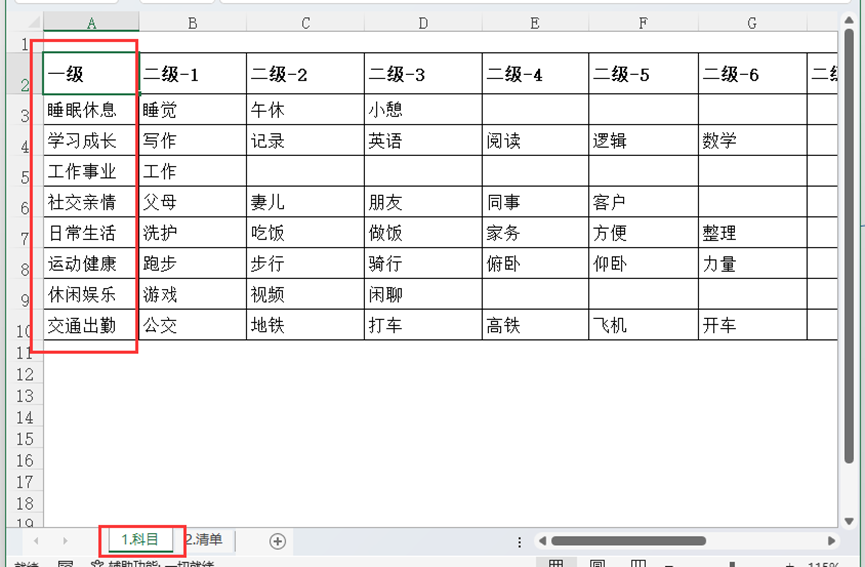Select cell 运动健康
Image resolution: width=865 pixels, height=567 pixels.
pos(91,263)
